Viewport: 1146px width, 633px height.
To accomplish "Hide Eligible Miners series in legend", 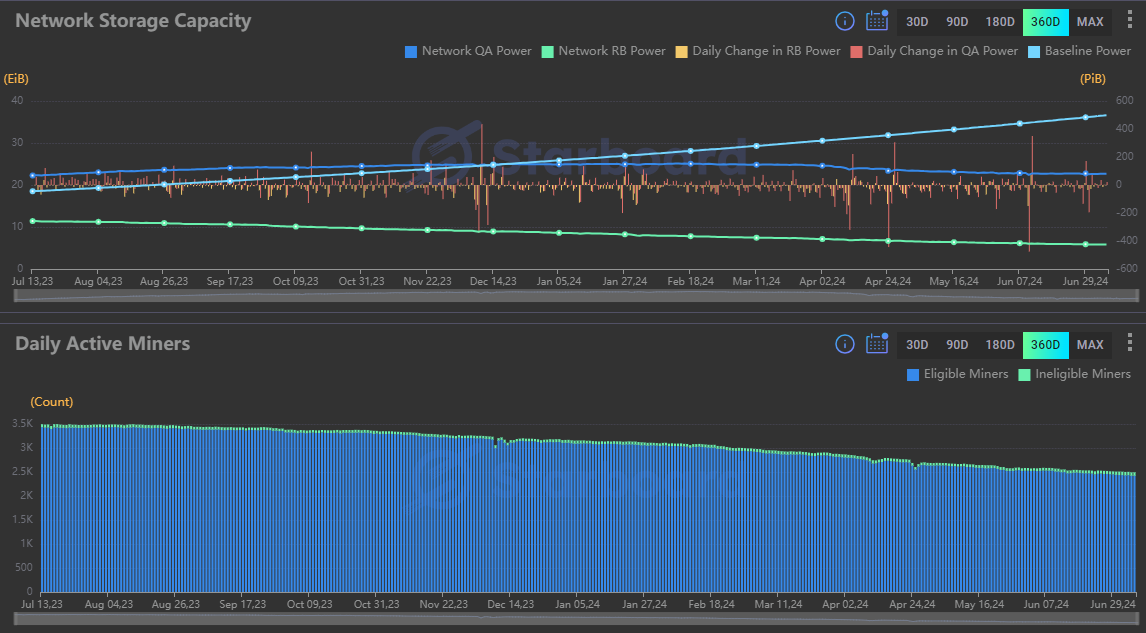I will pyautogui.click(x=957, y=374).
